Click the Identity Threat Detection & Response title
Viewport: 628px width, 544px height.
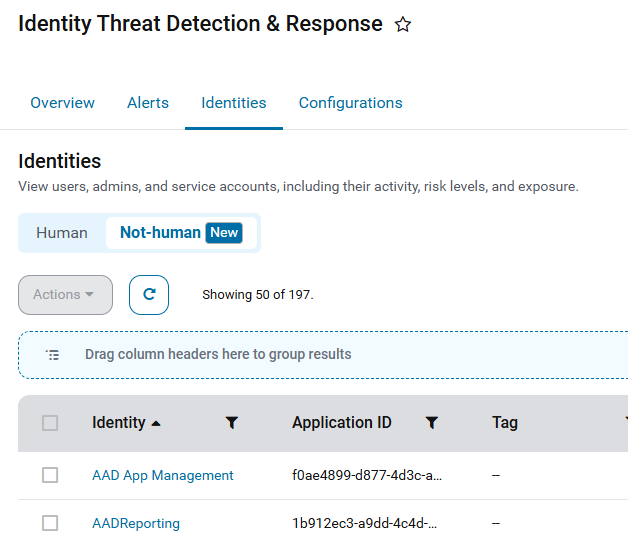coord(200,24)
